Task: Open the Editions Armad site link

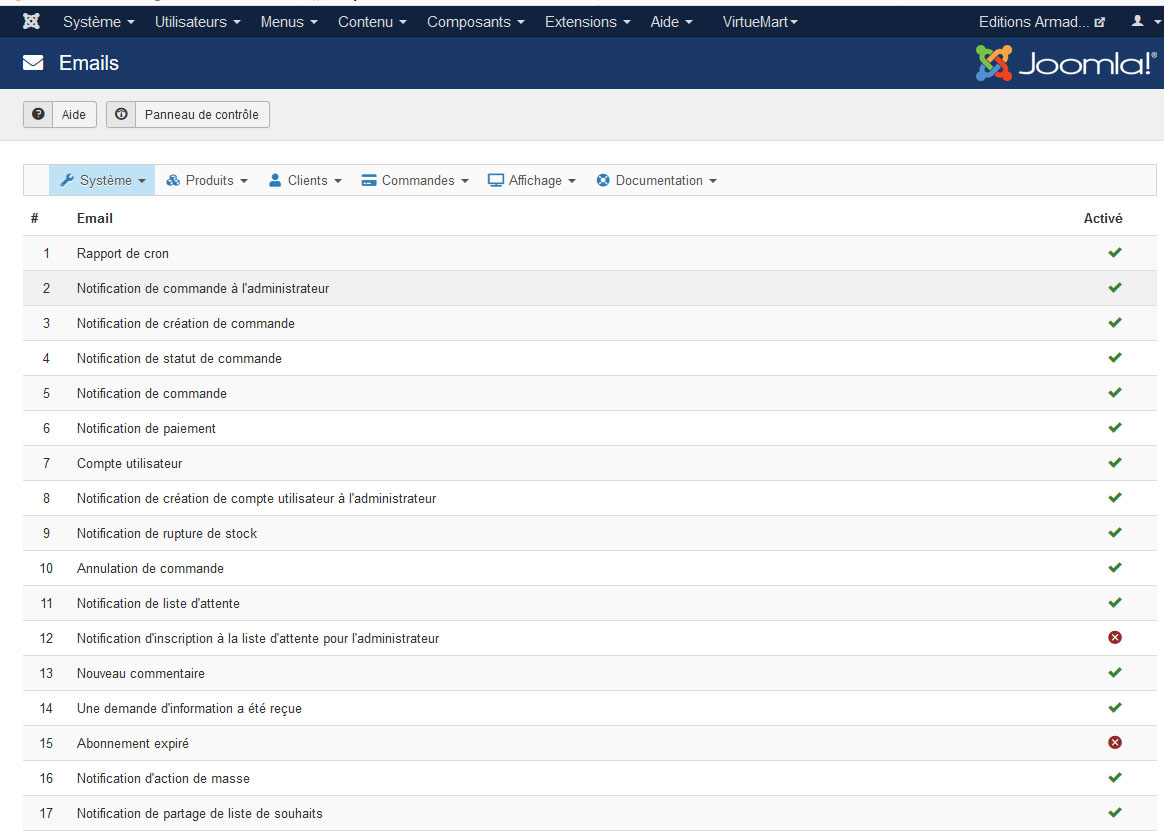Action: point(1042,22)
